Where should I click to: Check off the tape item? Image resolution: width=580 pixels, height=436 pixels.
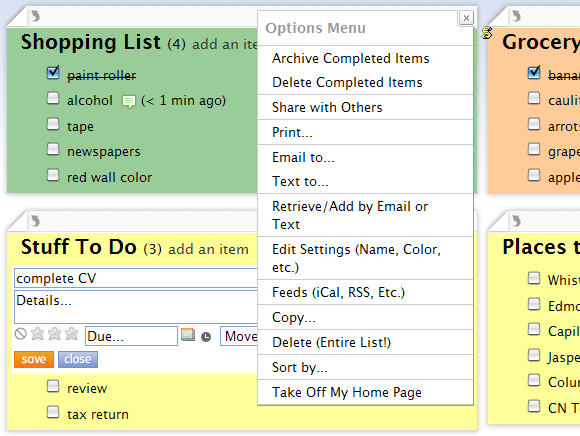coord(53,124)
